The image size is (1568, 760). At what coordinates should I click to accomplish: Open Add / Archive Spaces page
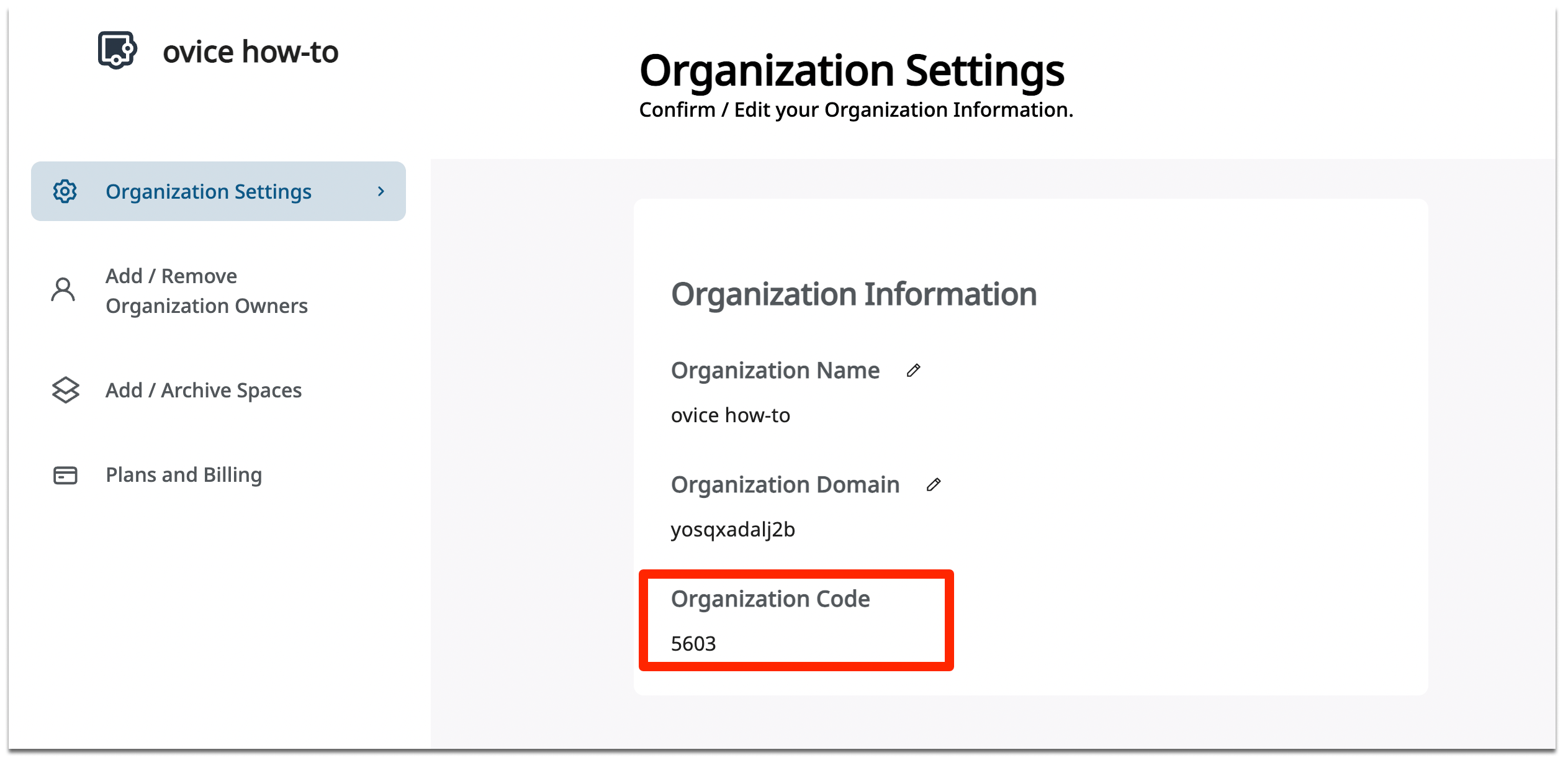204,390
